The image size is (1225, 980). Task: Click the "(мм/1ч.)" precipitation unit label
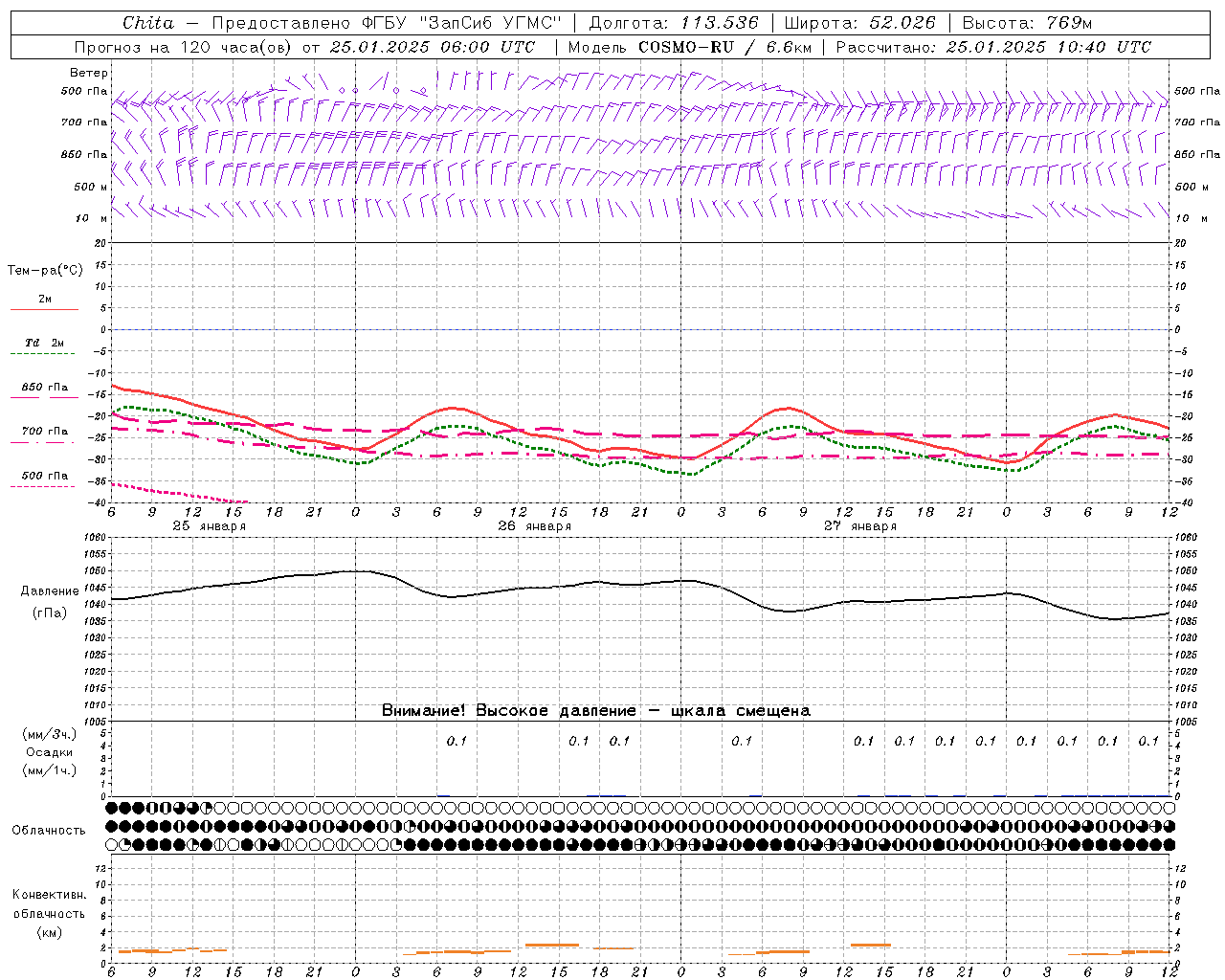(x=50, y=770)
